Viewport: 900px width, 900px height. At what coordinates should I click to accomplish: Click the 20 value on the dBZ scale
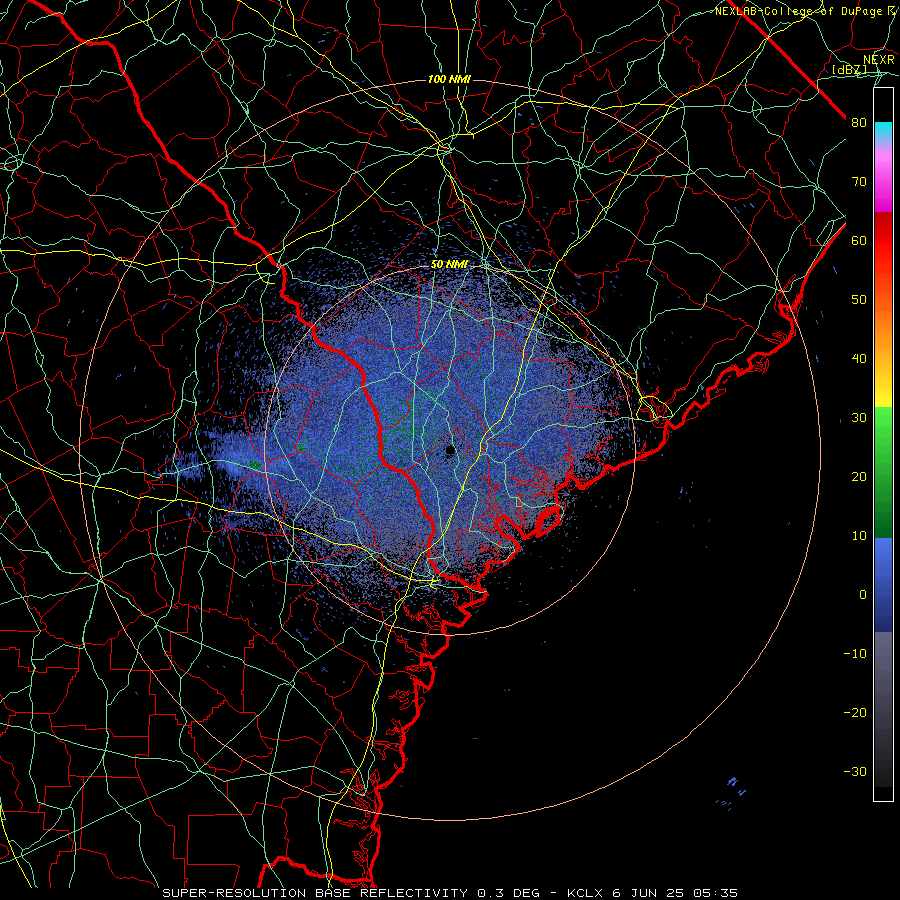[859, 477]
